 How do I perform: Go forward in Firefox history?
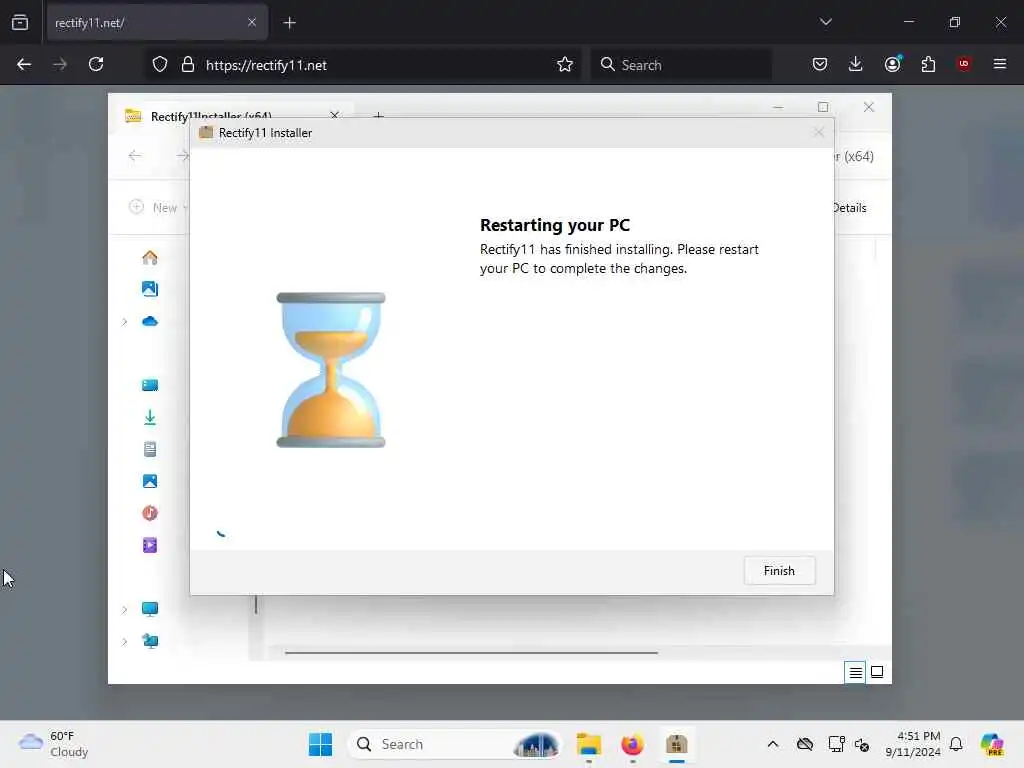pos(60,65)
